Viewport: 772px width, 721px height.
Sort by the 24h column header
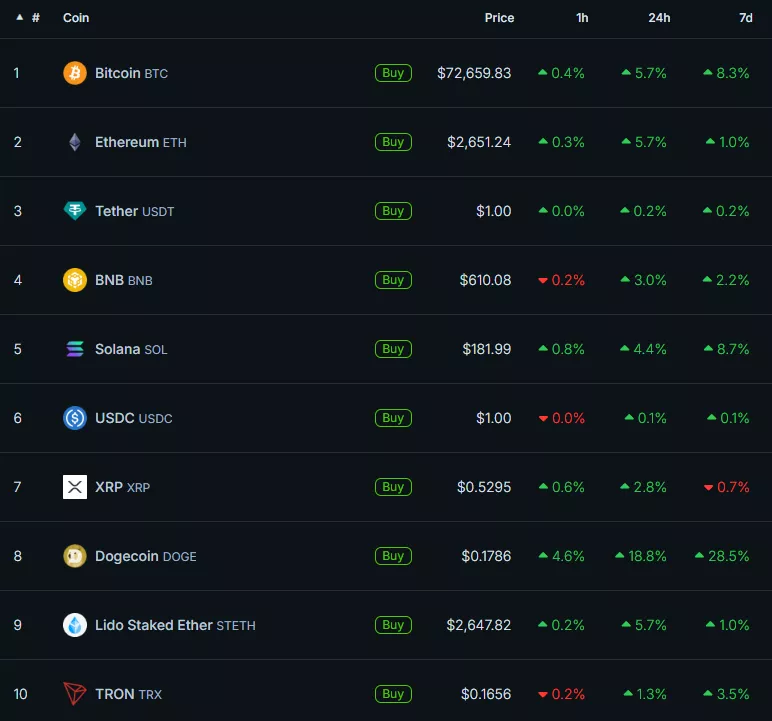click(658, 18)
